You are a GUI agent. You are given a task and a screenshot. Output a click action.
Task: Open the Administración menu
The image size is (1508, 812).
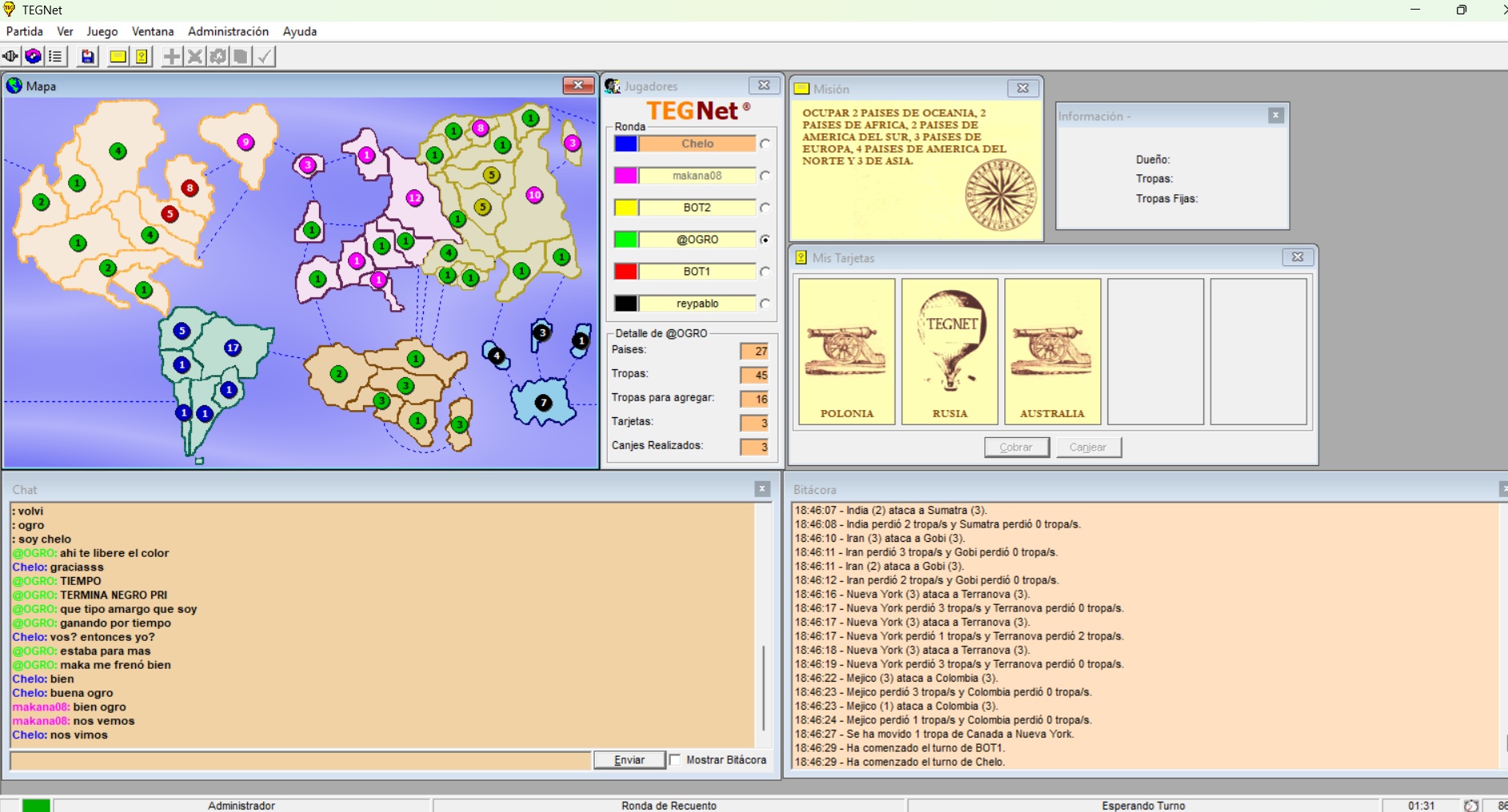click(x=228, y=31)
